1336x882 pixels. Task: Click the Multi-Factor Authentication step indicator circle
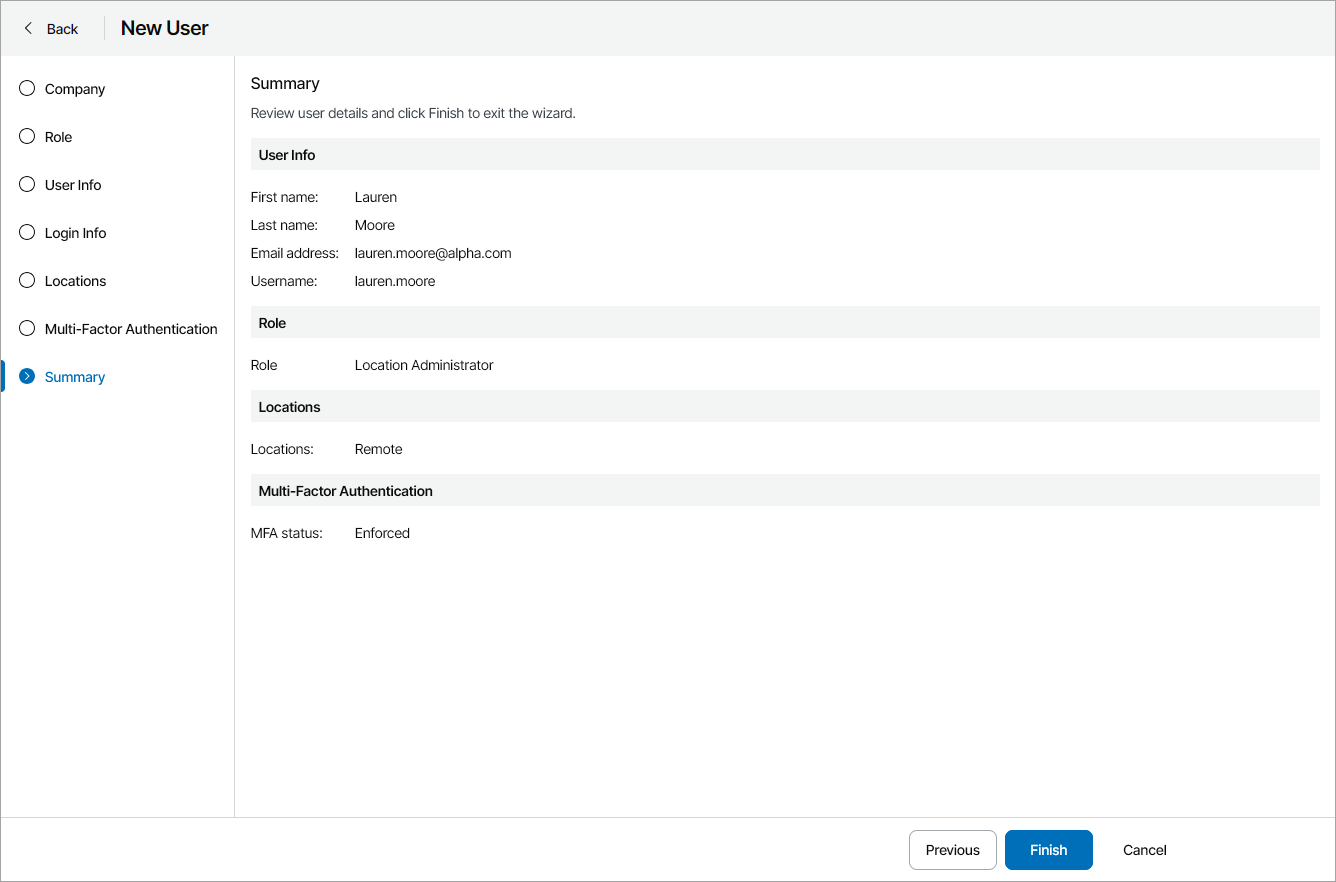click(26, 328)
